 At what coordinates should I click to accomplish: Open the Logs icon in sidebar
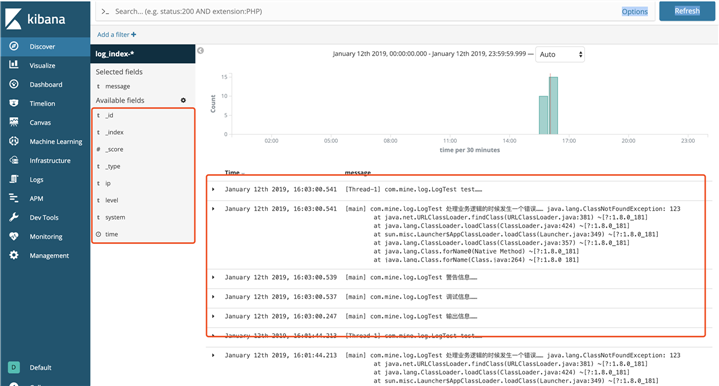[x=14, y=179]
